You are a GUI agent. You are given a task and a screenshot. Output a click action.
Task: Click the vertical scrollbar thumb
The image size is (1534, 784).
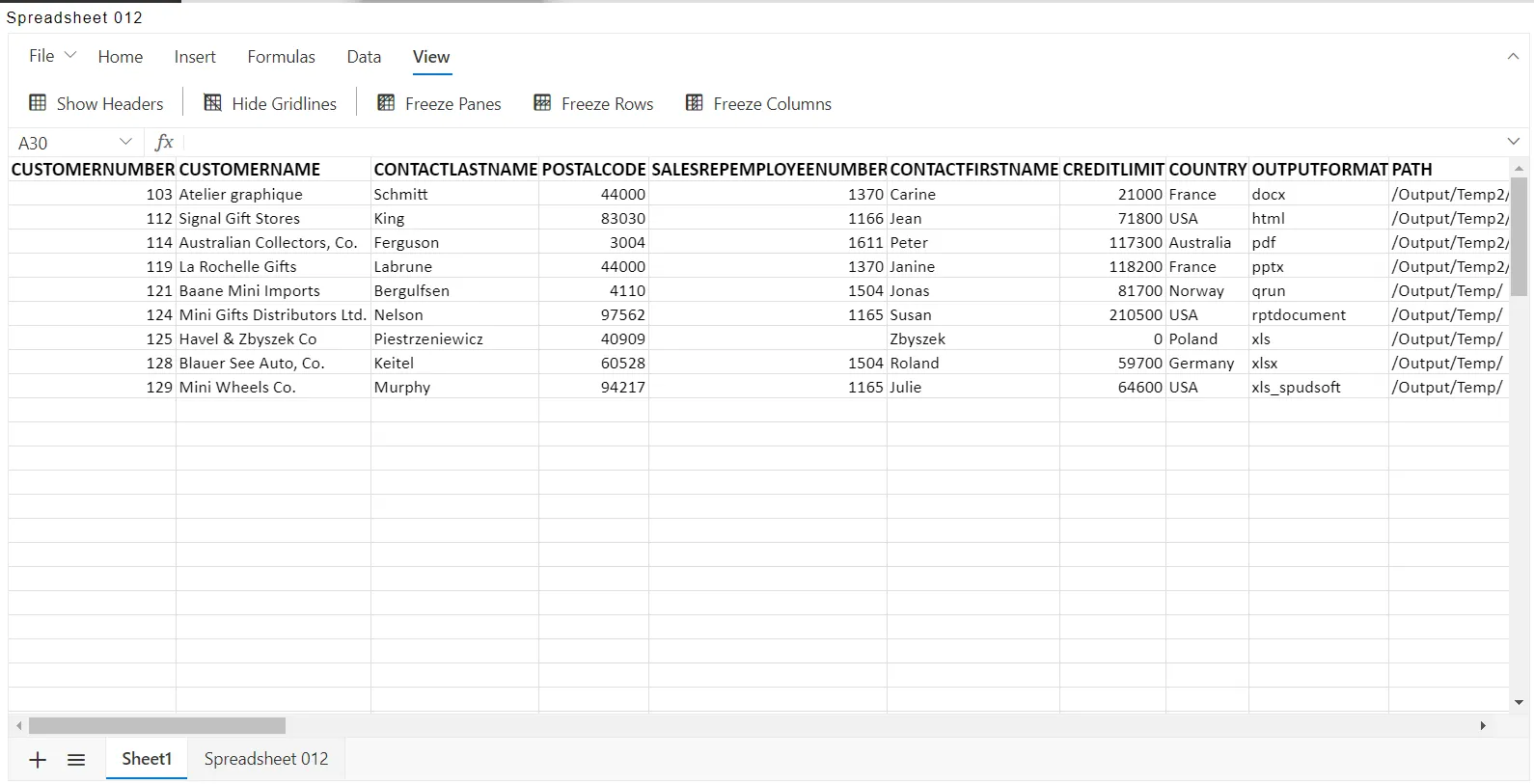(x=1519, y=236)
